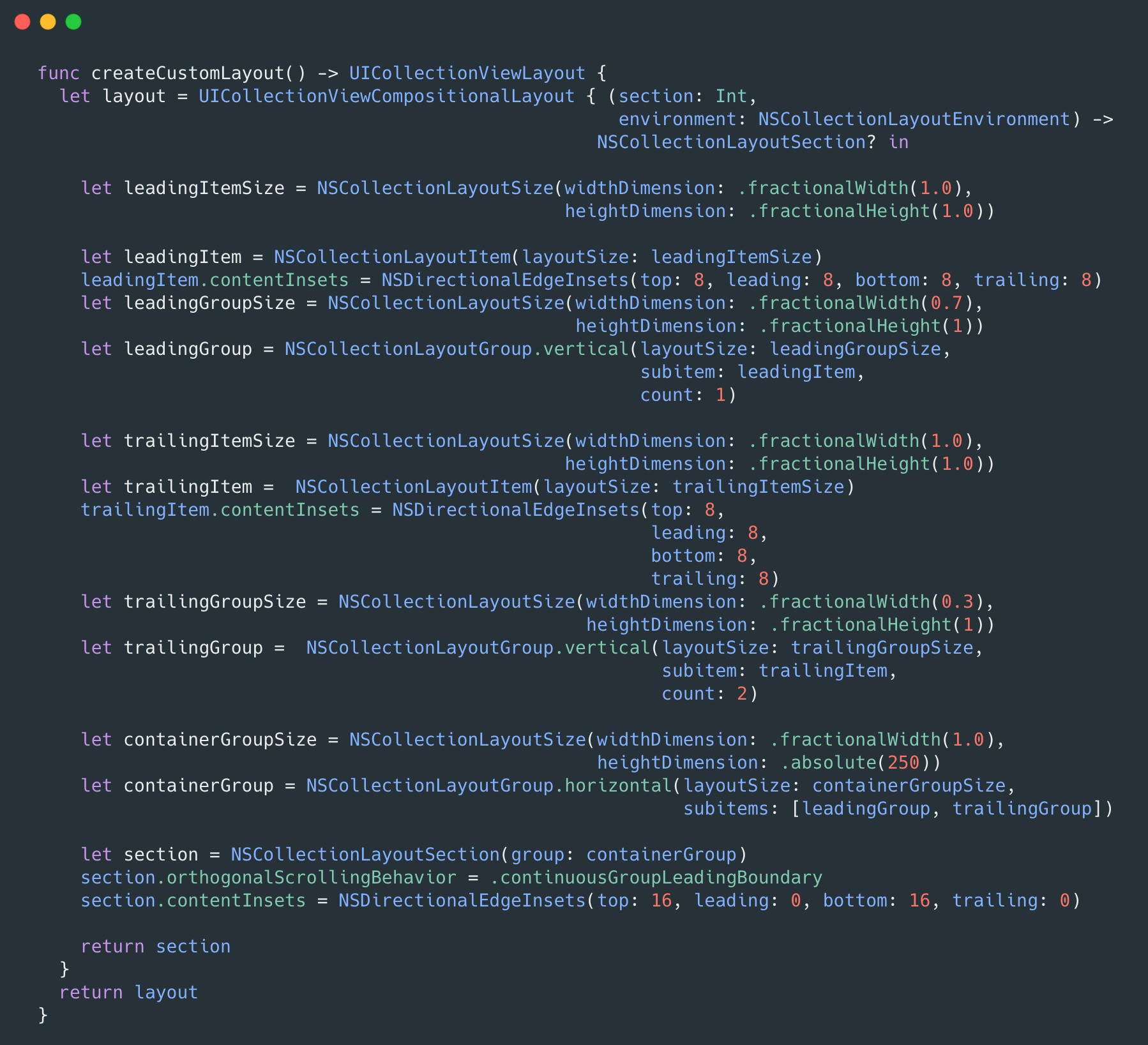Screen dimensions: 1148x1045
Task: Click .continuousGroupLeadingBoundary value
Action: point(656,878)
